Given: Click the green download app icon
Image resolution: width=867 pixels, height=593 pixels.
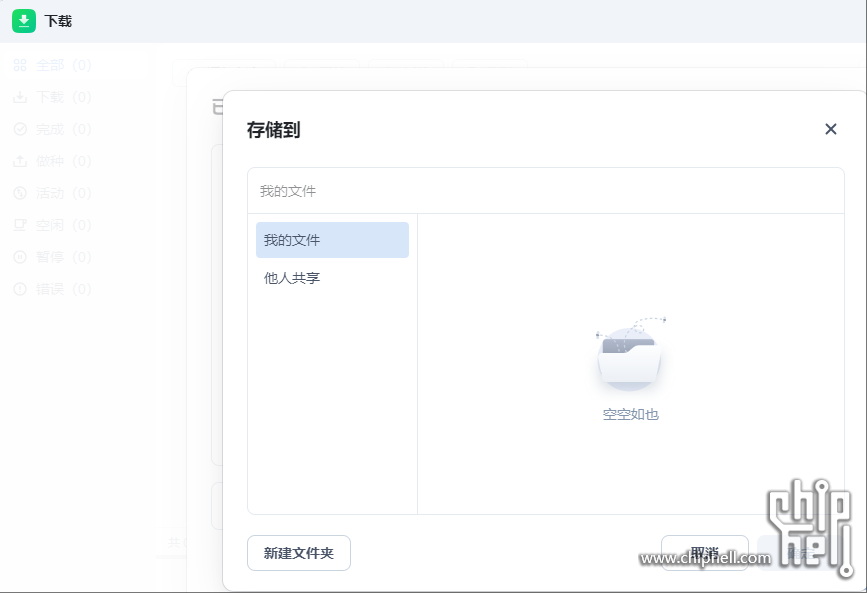Looking at the screenshot, I should [x=24, y=21].
